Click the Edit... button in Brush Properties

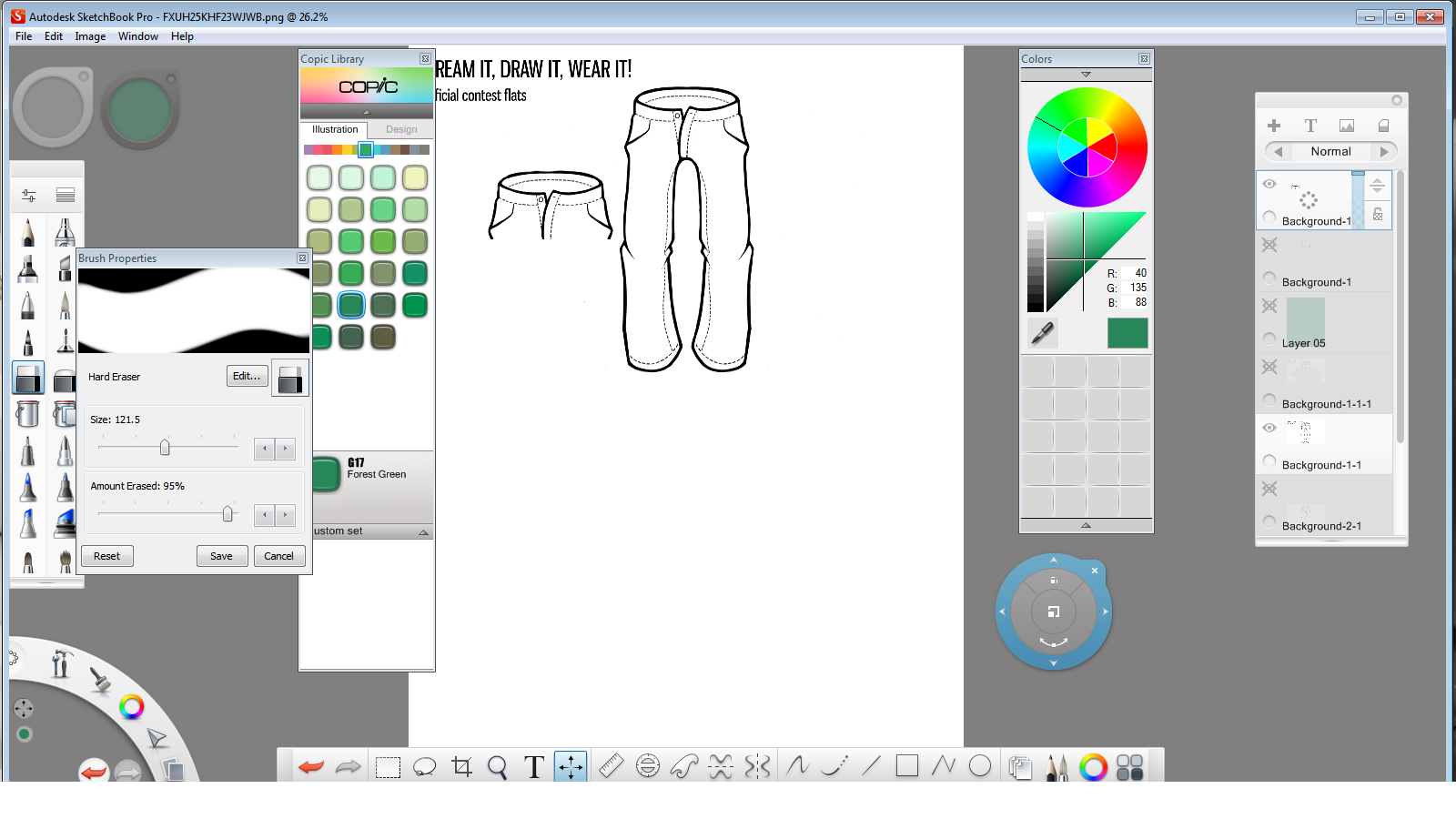point(247,376)
